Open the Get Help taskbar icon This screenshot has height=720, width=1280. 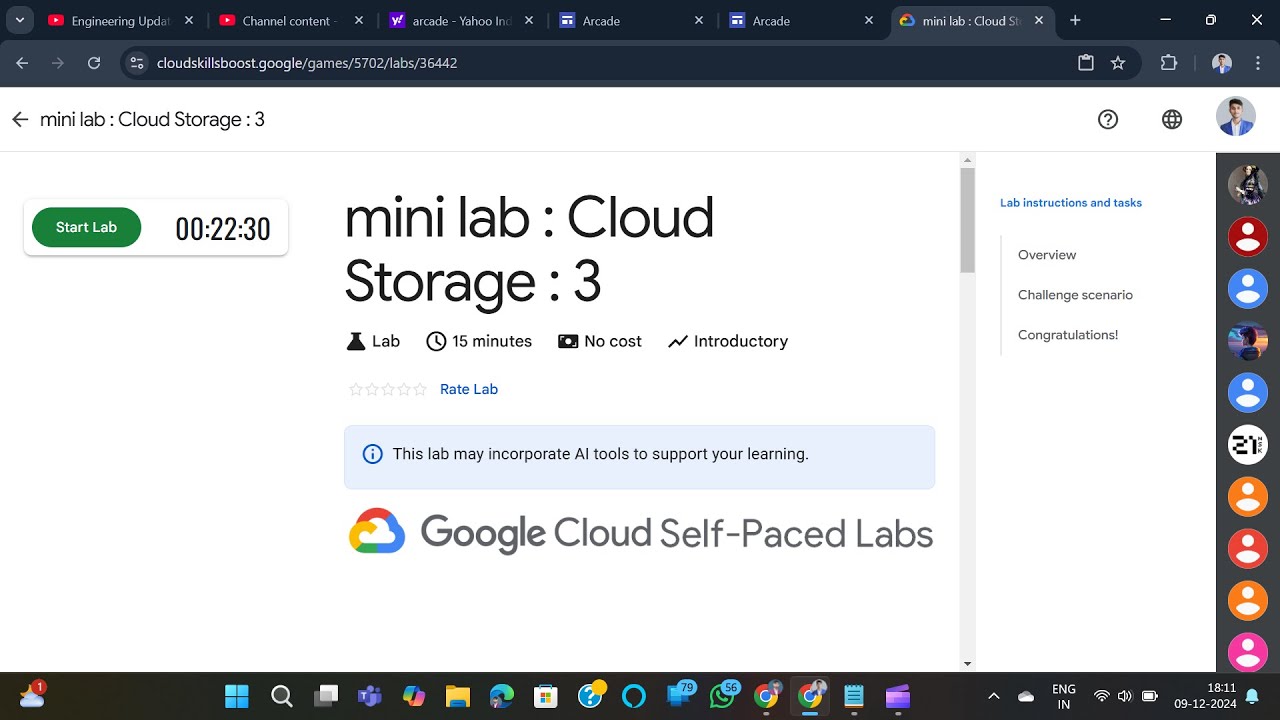click(x=591, y=694)
